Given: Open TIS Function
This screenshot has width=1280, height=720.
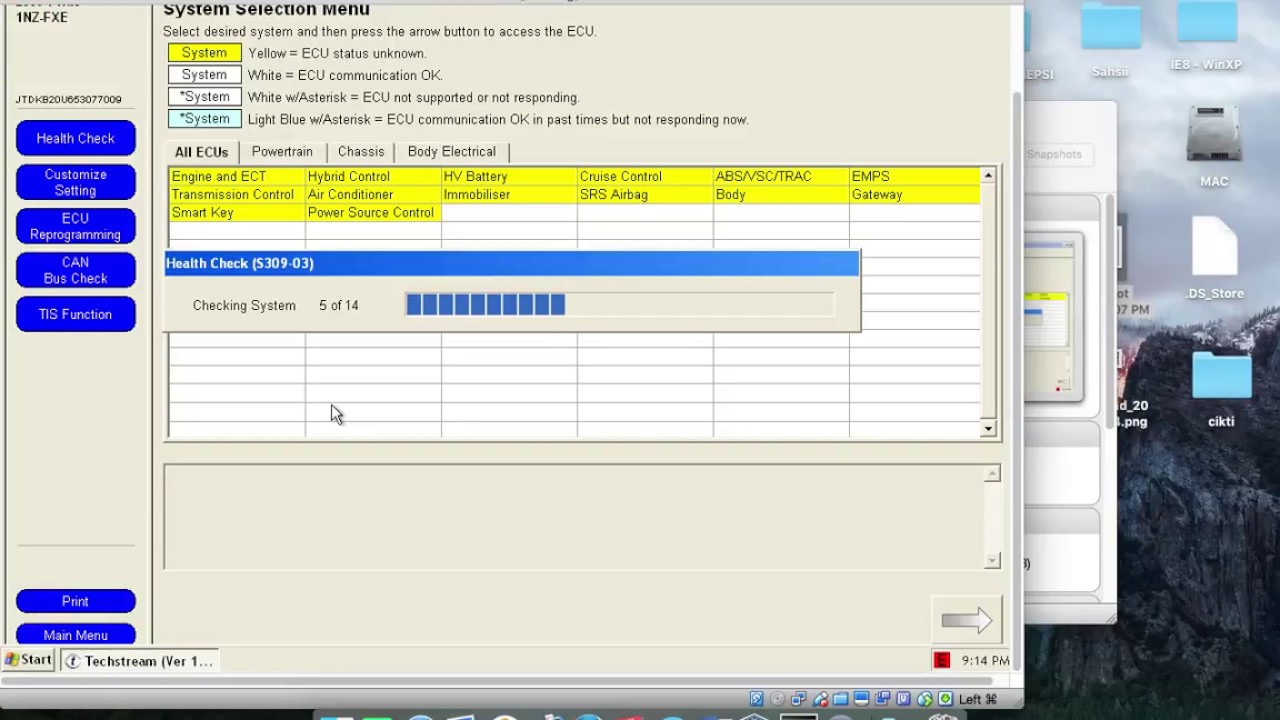Looking at the screenshot, I should pos(76,314).
